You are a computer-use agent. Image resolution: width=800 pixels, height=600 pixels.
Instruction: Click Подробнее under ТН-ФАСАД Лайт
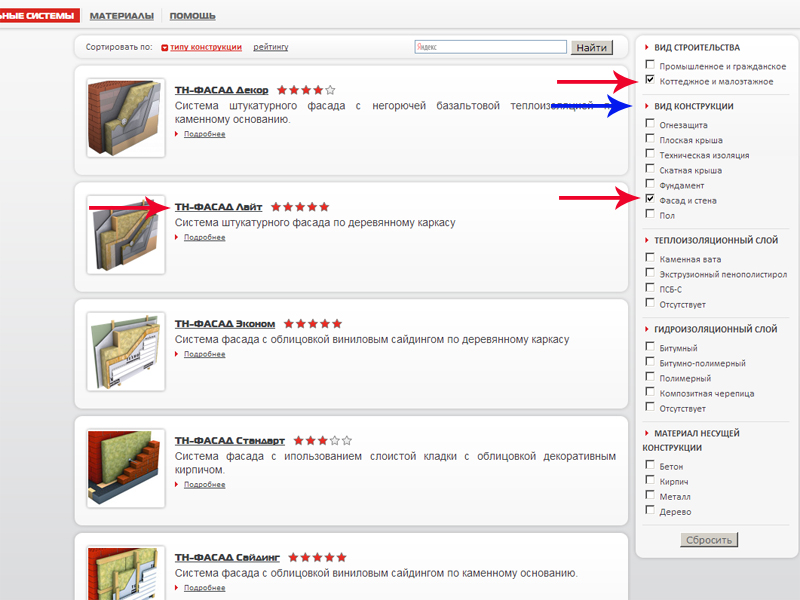click(x=204, y=237)
